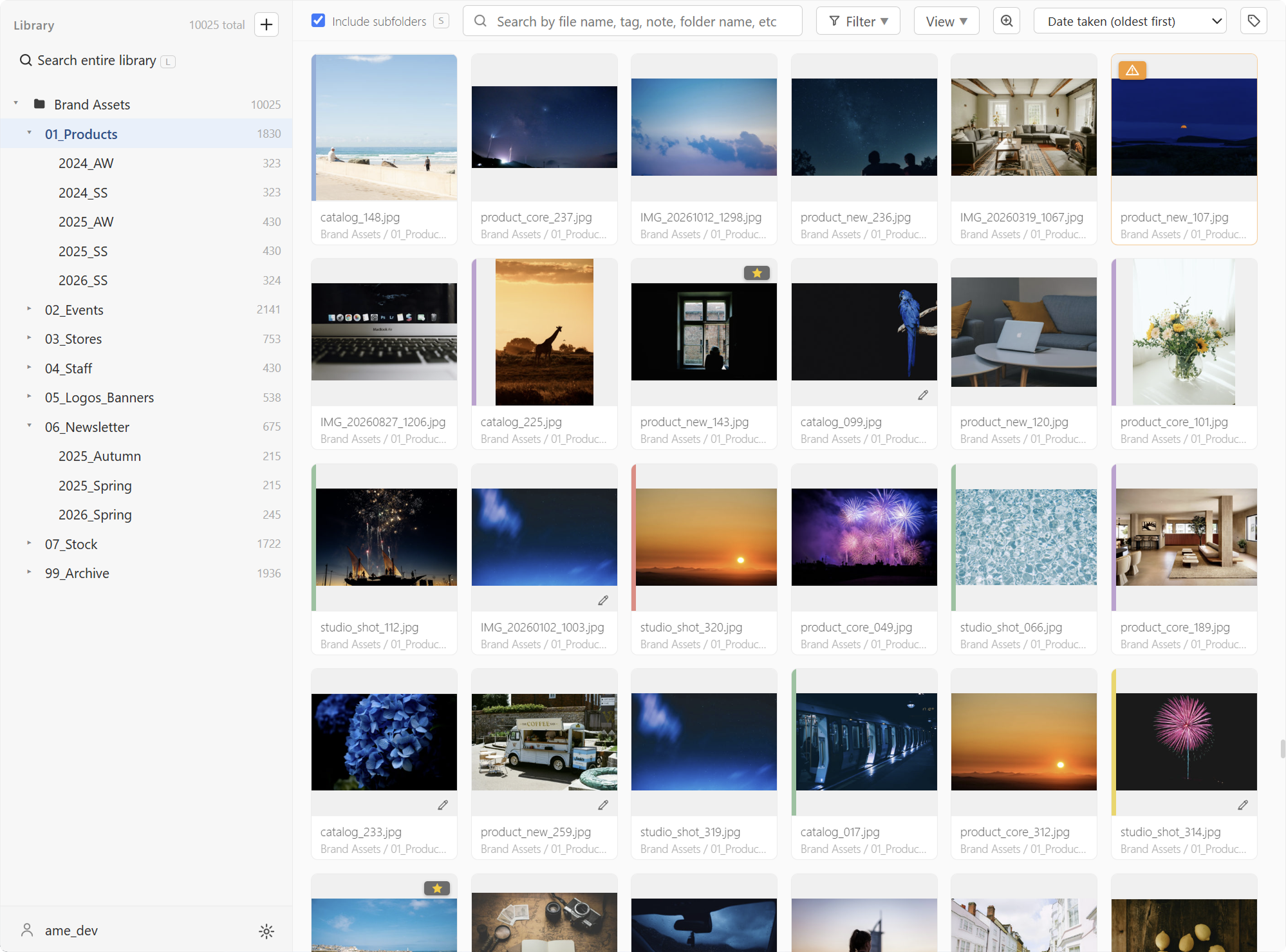Click the edit pencil on catalog_233.jpg
The height and width of the screenshot is (952, 1286).
443,805
